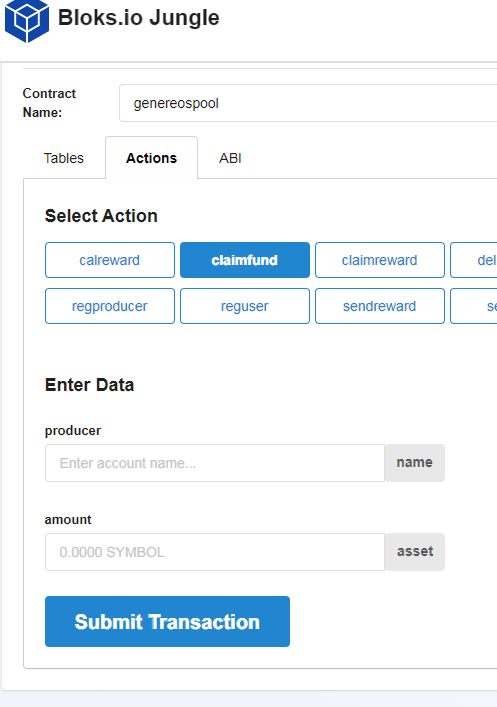Switch to the Tables tab

[64, 158]
